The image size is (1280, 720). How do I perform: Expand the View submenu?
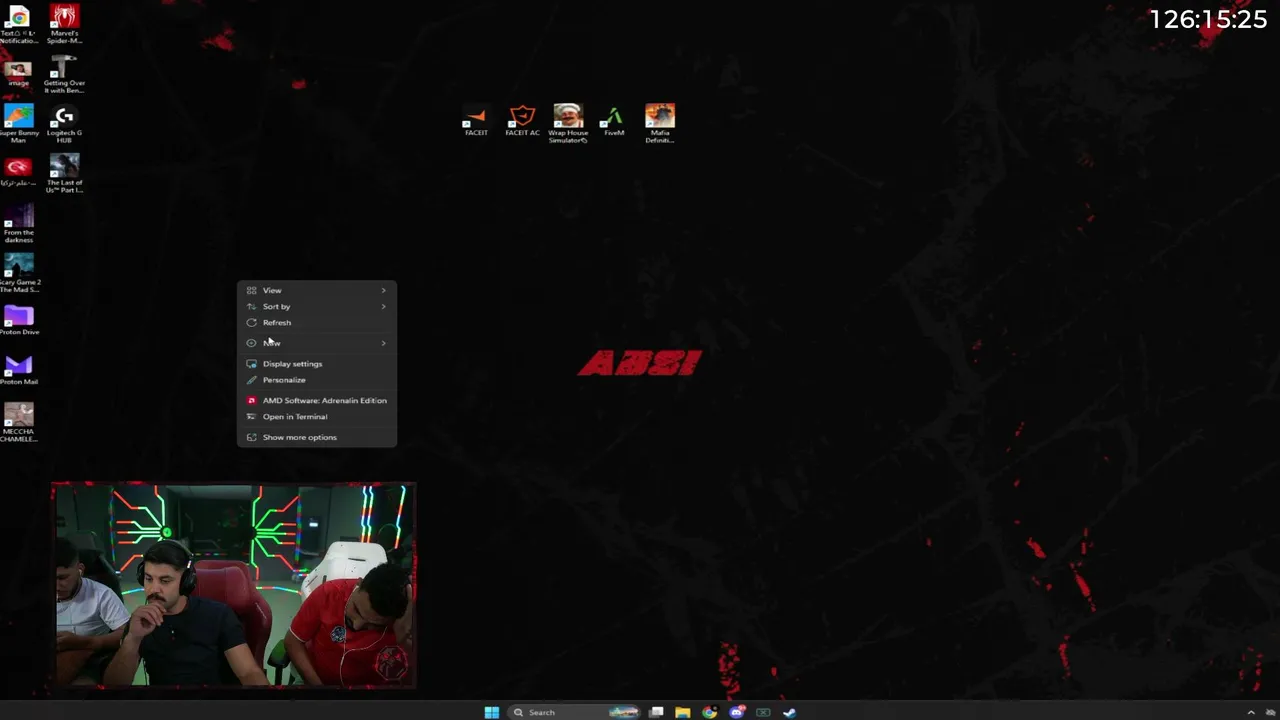click(x=317, y=290)
